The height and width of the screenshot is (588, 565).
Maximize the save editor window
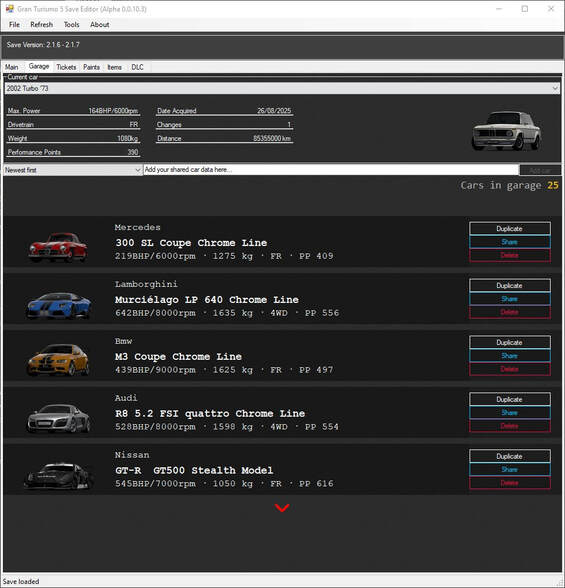[525, 9]
